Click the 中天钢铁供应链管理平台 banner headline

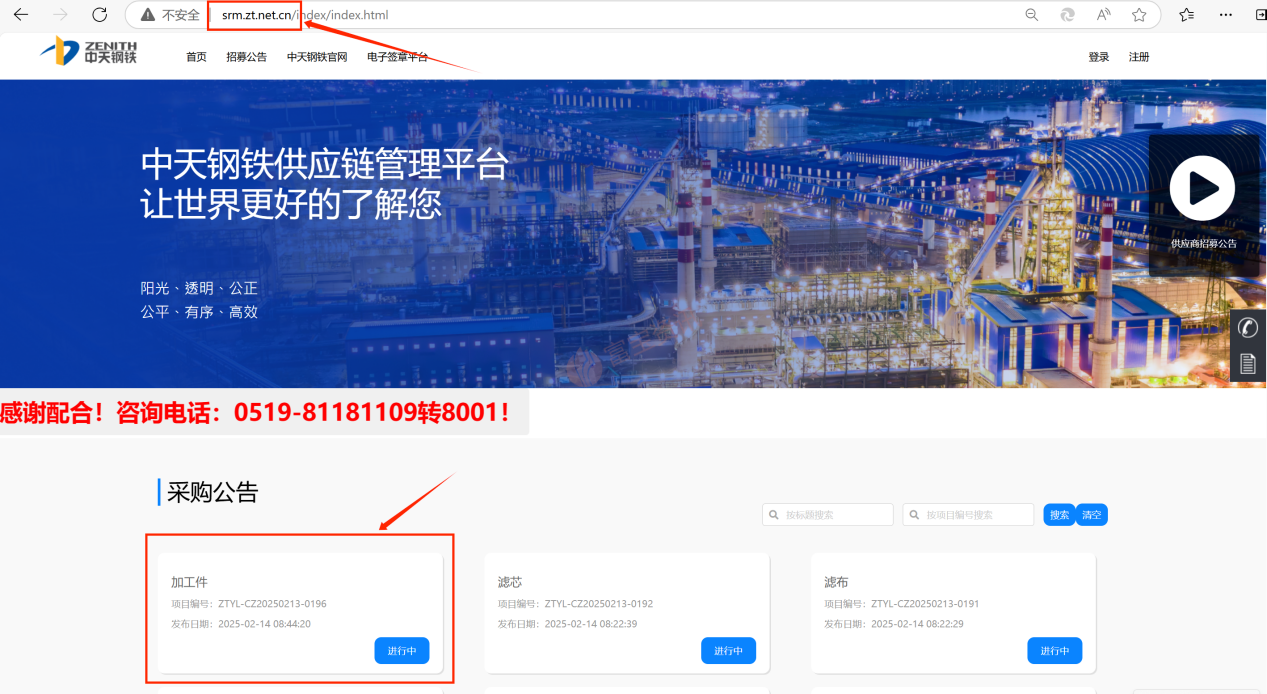325,165
